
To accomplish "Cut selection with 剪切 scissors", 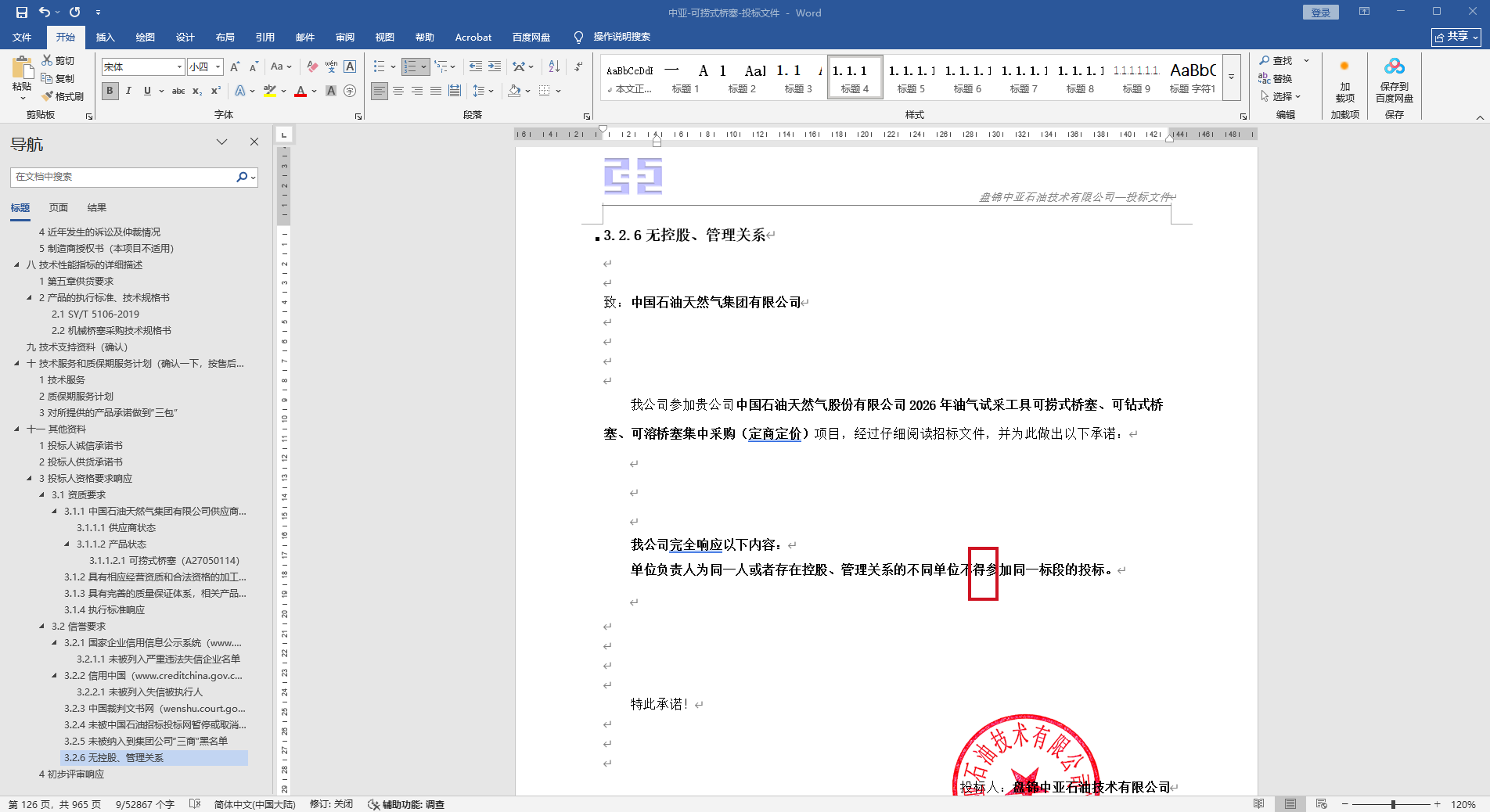I will pos(58,61).
